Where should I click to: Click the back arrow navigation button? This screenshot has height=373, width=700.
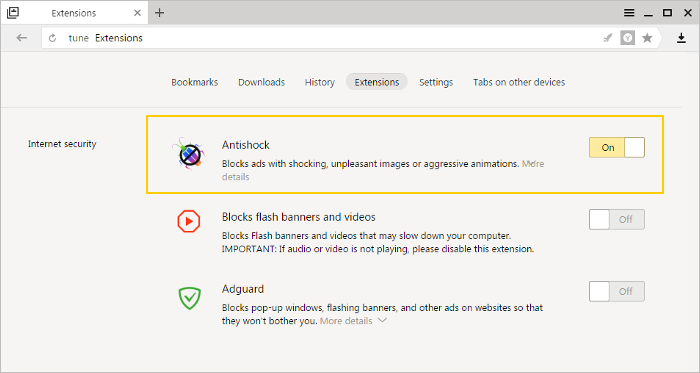(x=21, y=38)
